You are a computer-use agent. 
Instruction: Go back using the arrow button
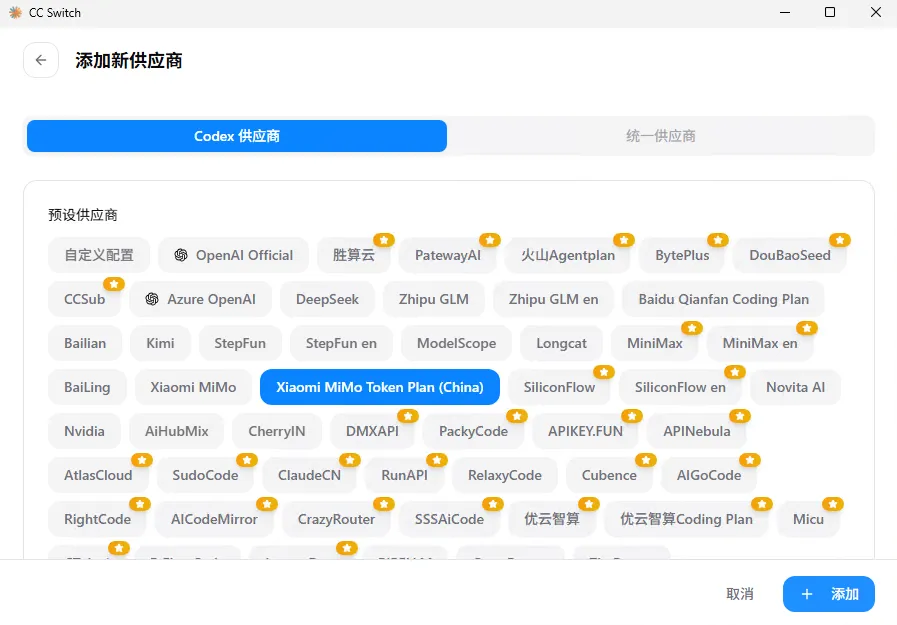(41, 60)
